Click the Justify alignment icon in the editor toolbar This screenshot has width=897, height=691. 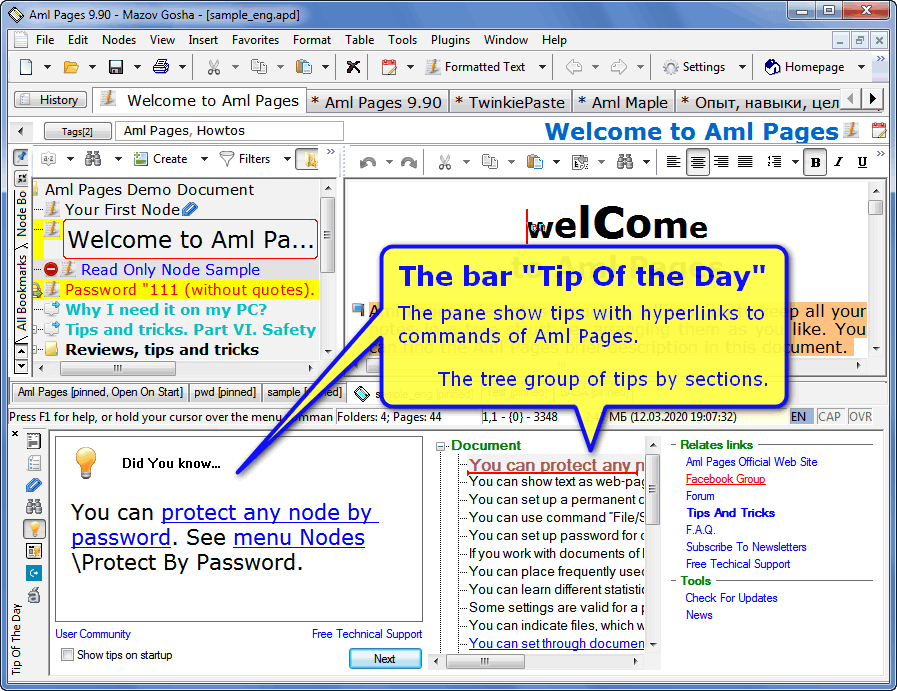tap(745, 162)
